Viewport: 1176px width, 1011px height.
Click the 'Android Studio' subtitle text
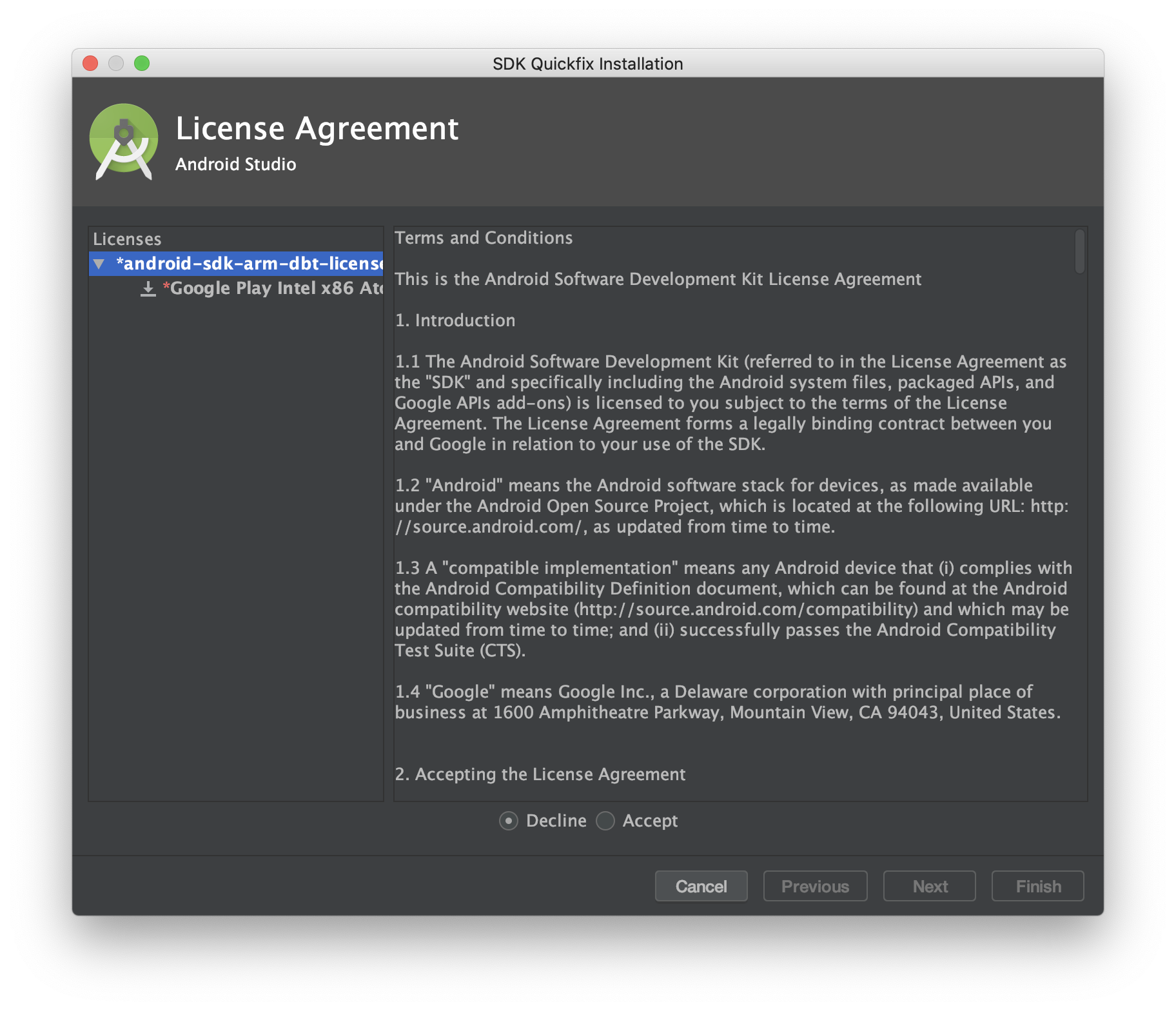[x=236, y=164]
